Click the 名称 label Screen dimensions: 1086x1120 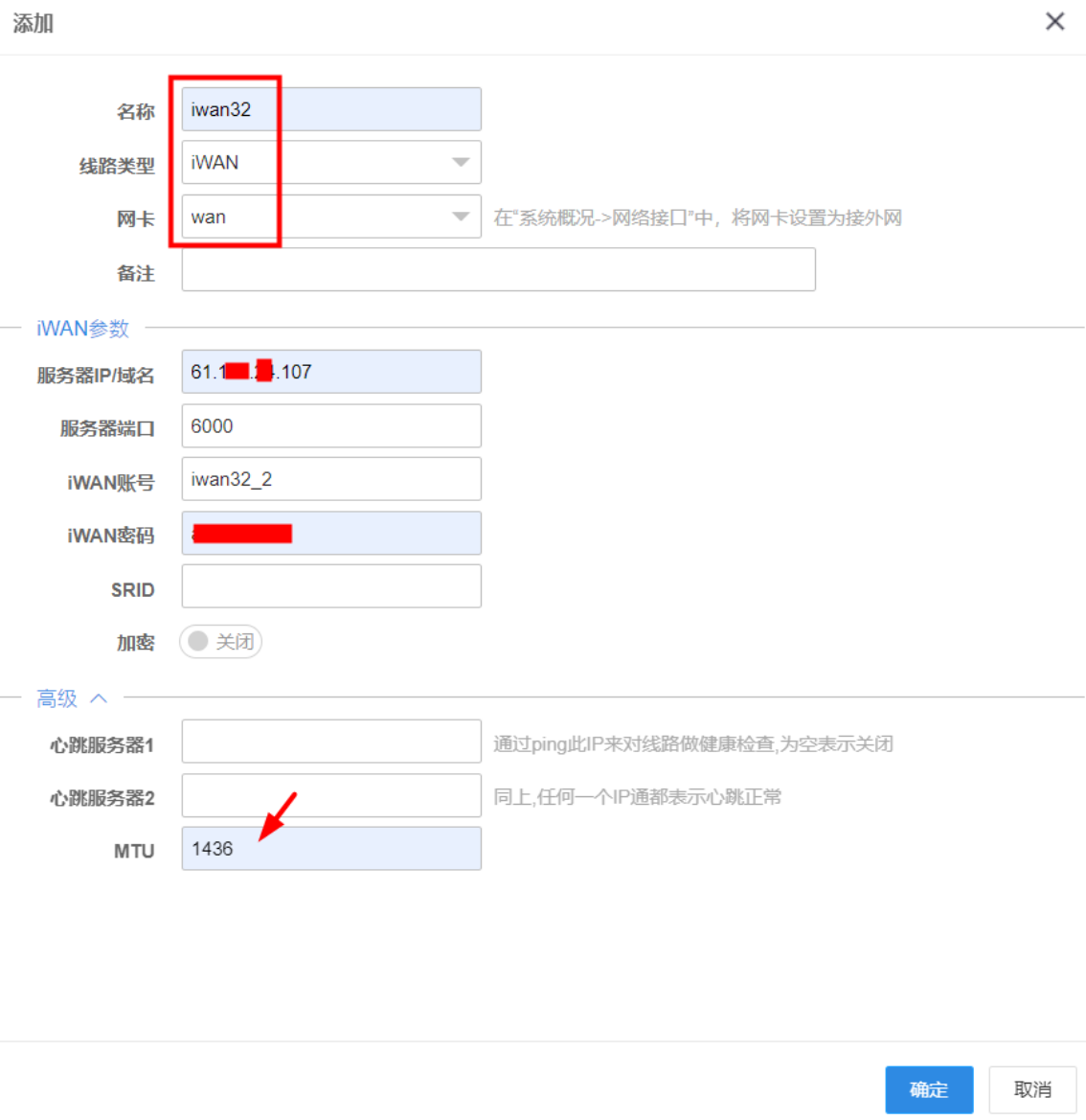[x=136, y=112]
